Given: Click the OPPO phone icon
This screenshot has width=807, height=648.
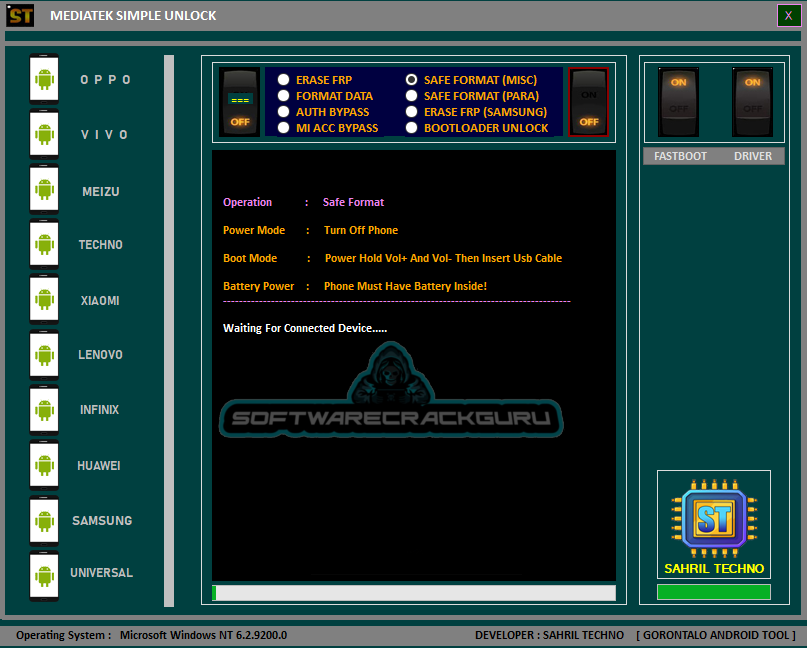Looking at the screenshot, I should 44,79.
